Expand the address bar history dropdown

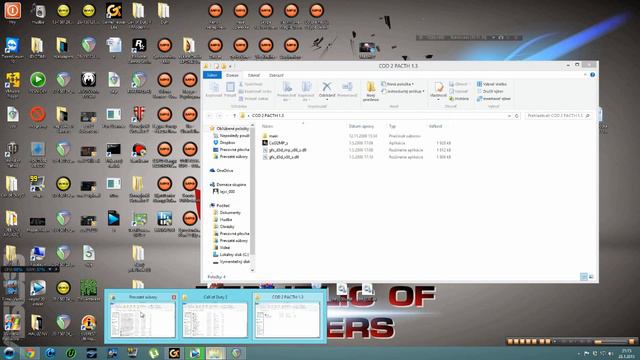click(x=509, y=116)
